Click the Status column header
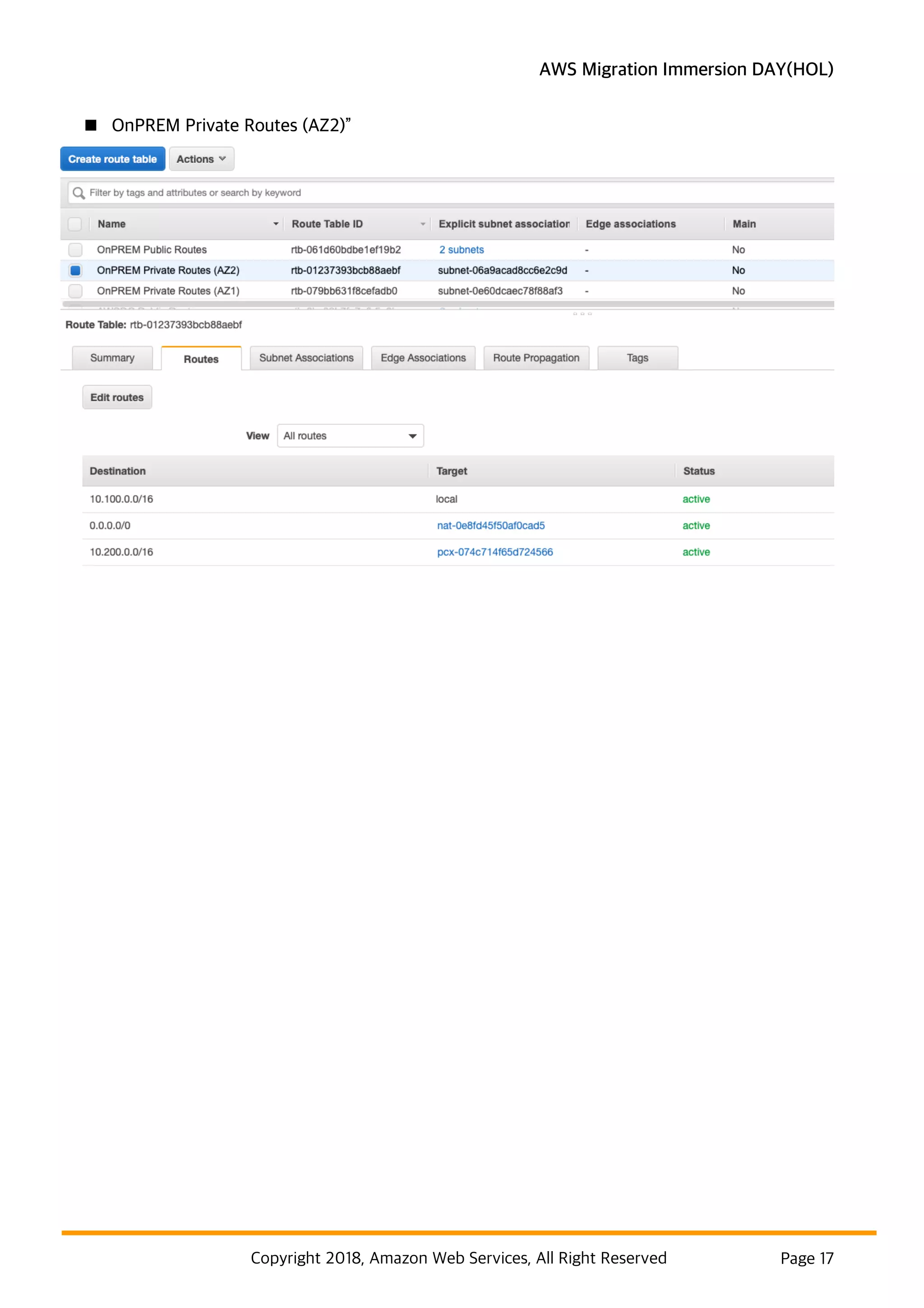 click(x=698, y=471)
